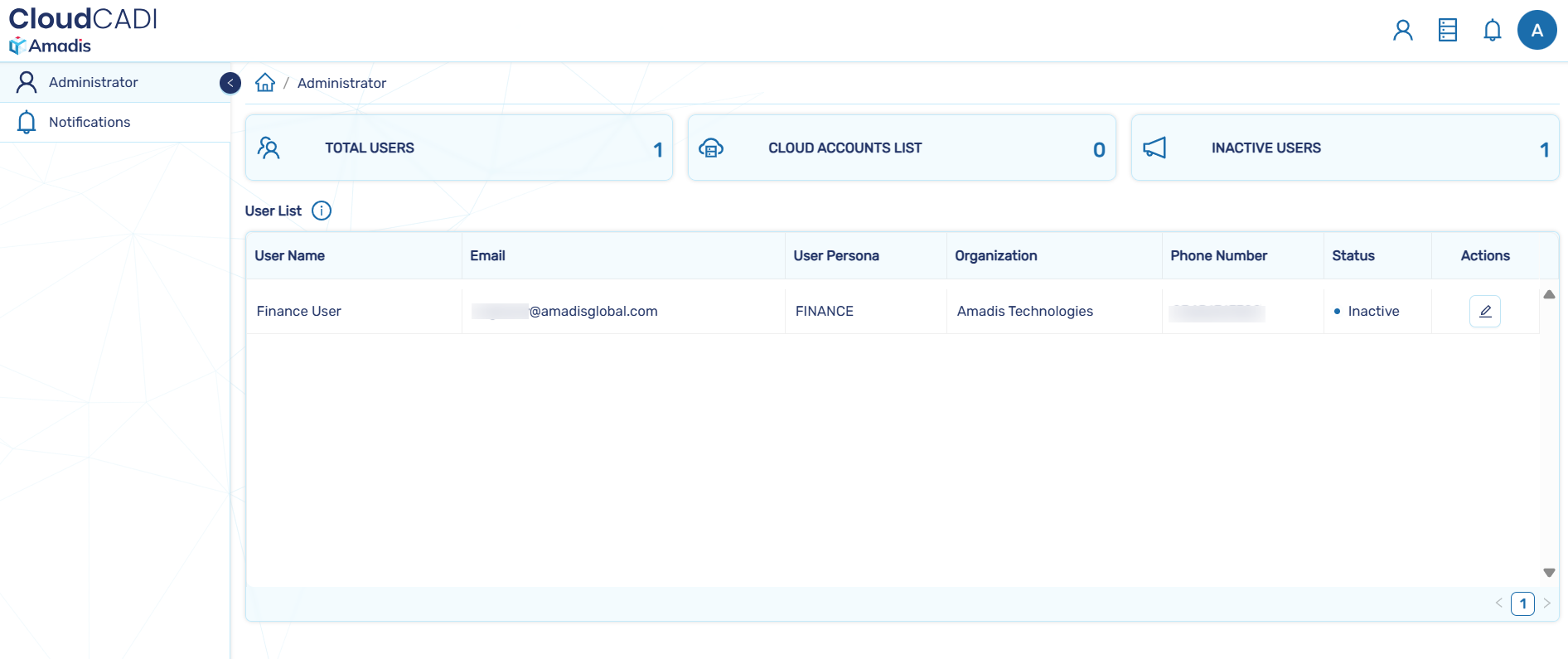Select Administrator in sidebar menu
The width and height of the screenshot is (1568, 659).
point(93,82)
